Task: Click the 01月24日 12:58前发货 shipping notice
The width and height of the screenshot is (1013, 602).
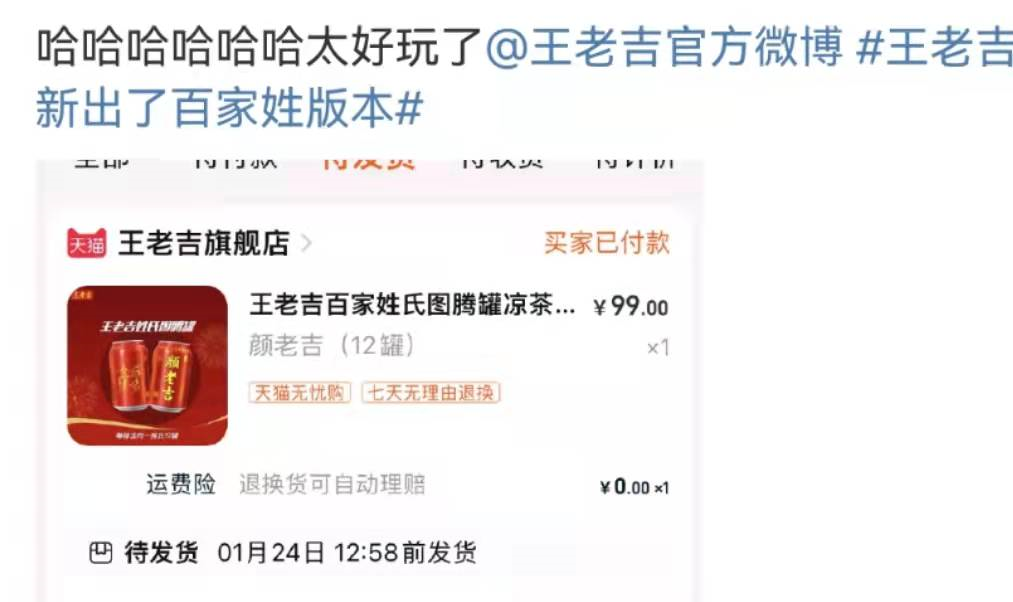Action: [x=347, y=553]
